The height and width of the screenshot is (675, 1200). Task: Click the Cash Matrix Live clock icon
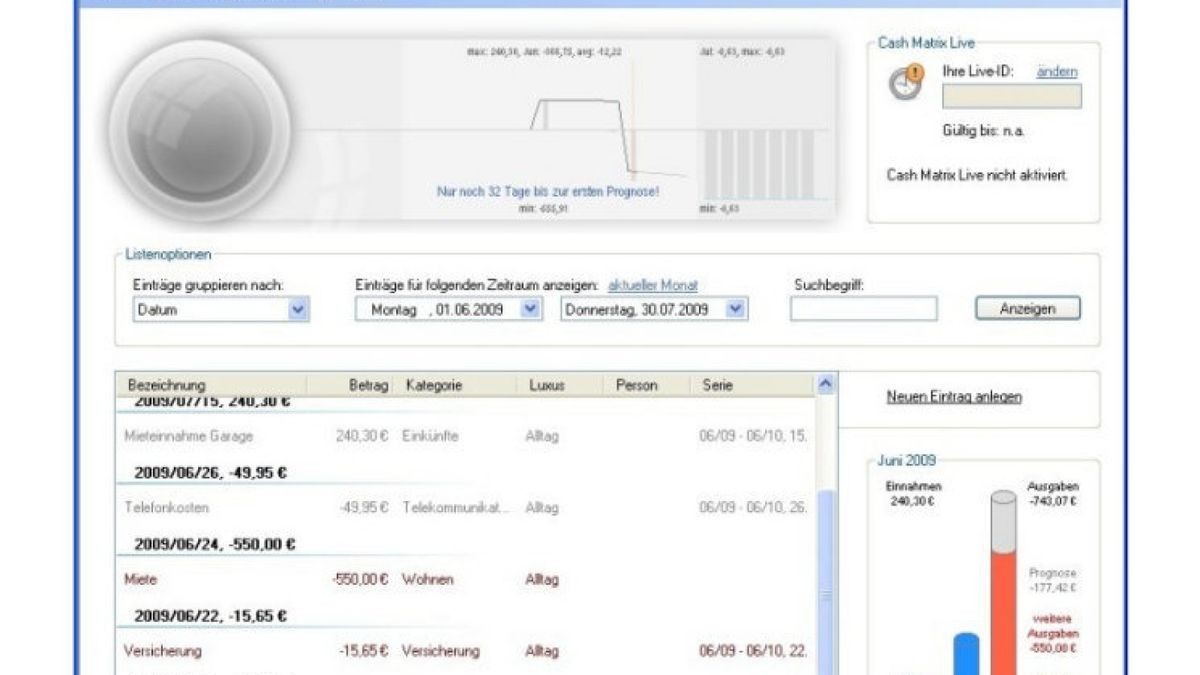[x=906, y=83]
